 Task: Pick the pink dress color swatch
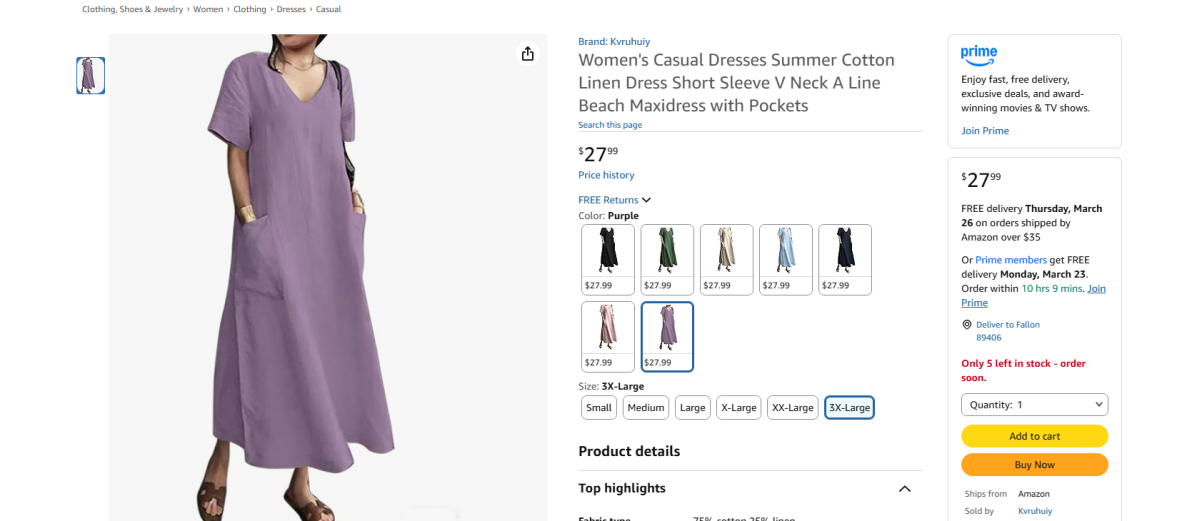(x=608, y=336)
